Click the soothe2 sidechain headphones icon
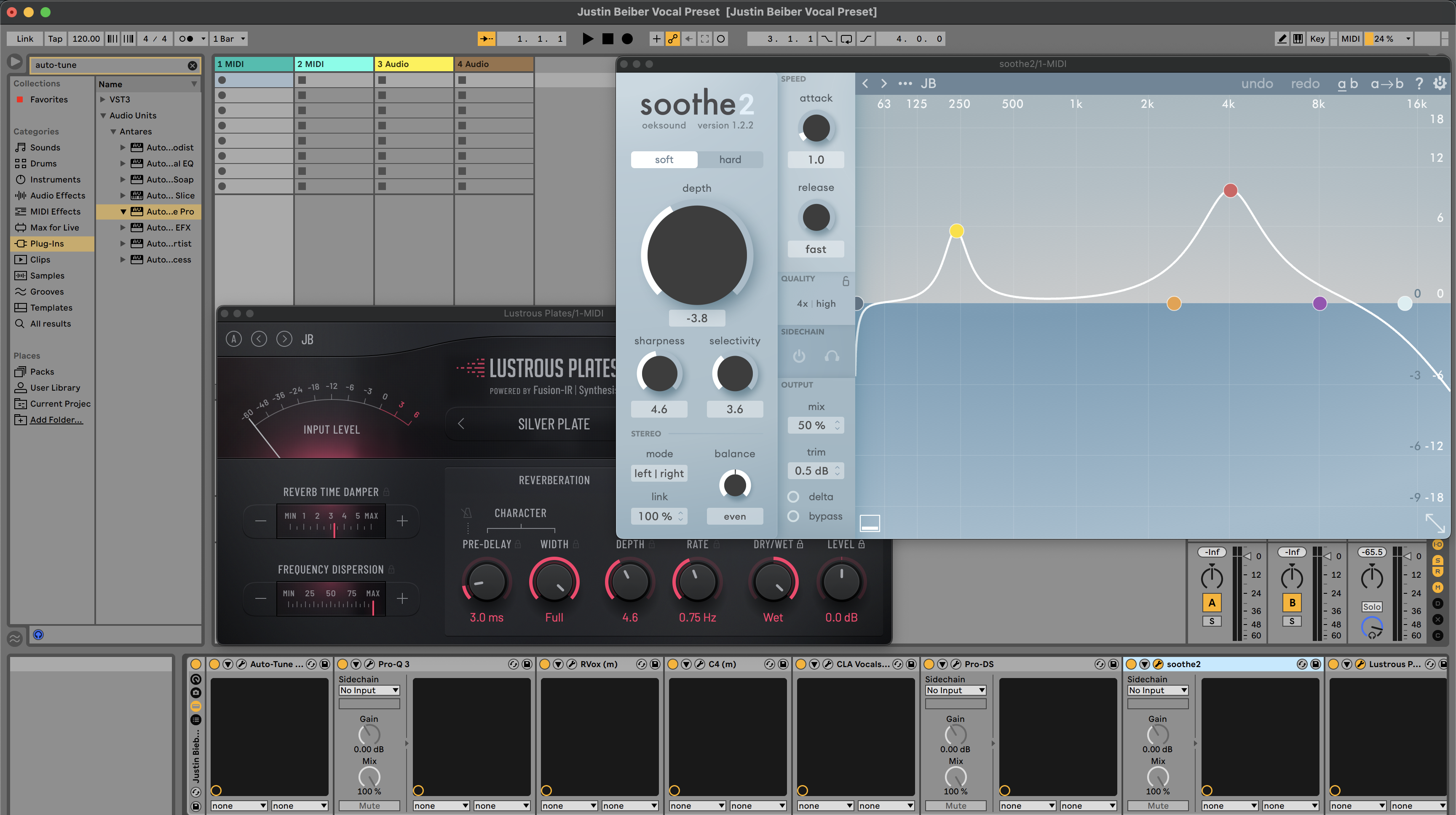The width and height of the screenshot is (1456, 815). tap(832, 356)
